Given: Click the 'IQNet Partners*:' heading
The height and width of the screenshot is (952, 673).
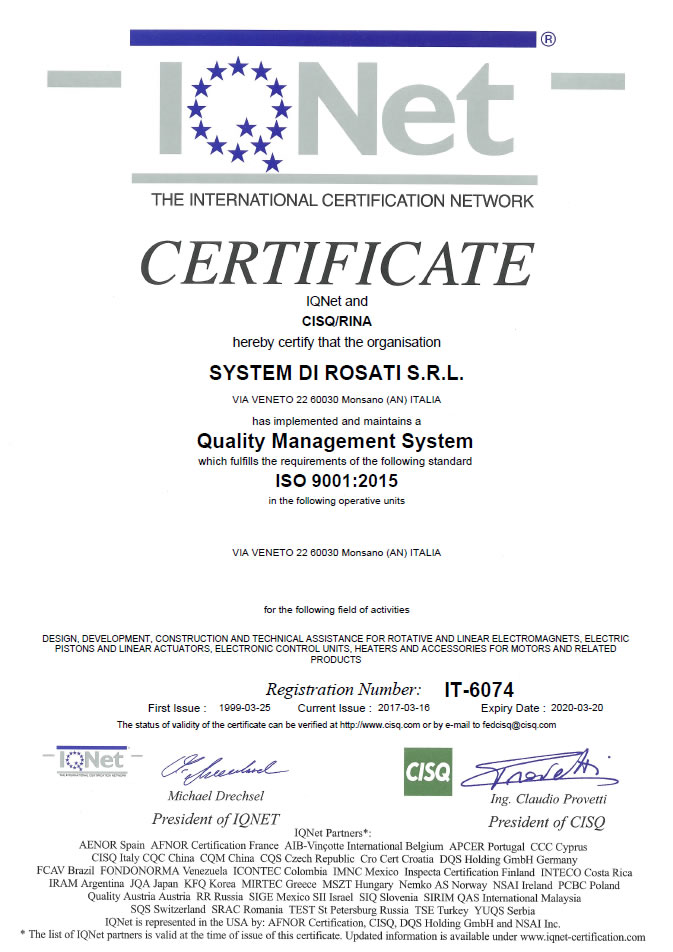Looking at the screenshot, I should (x=333, y=833).
